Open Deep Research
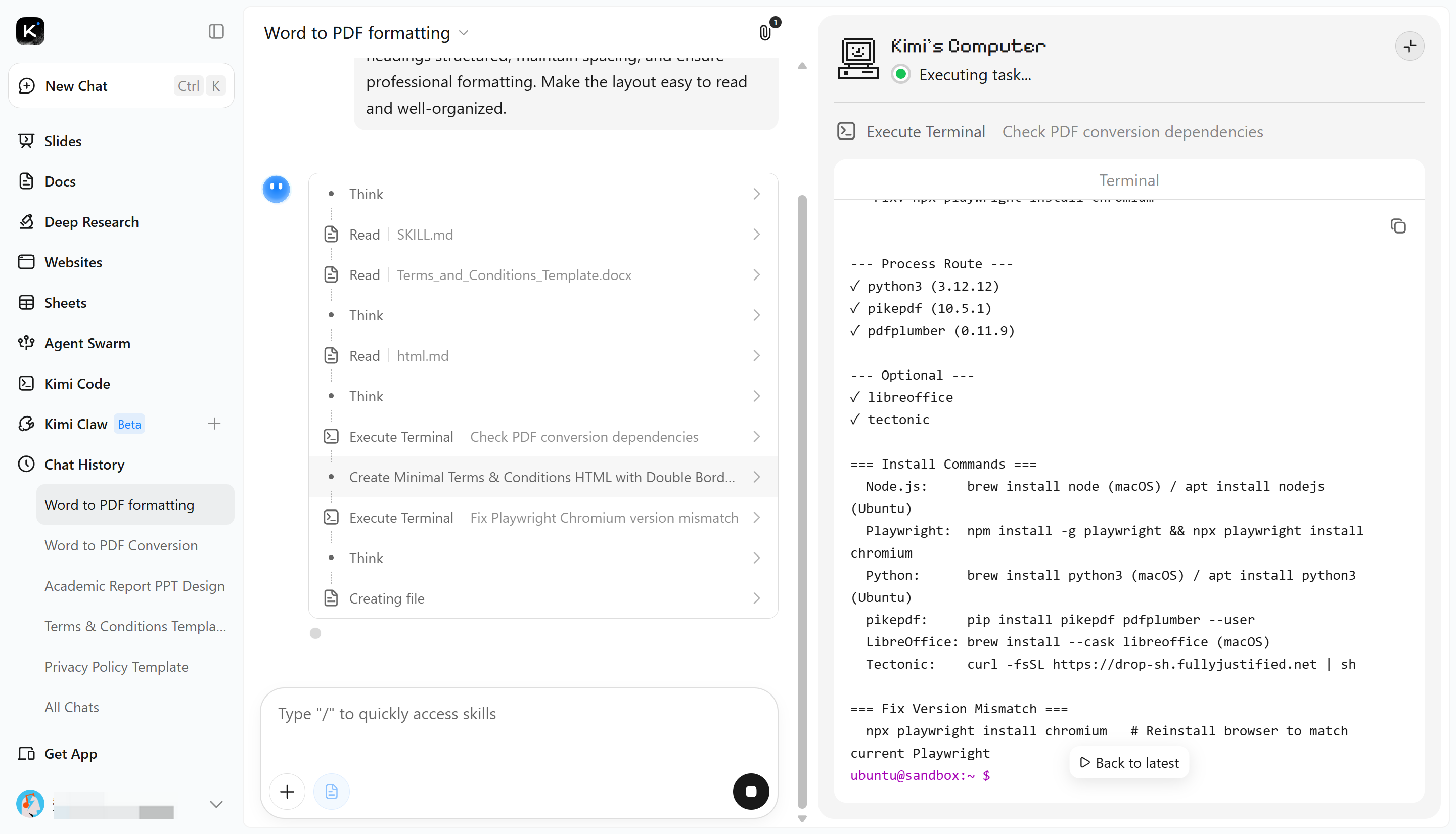Image resolution: width=1456 pixels, height=834 pixels. coord(121,222)
